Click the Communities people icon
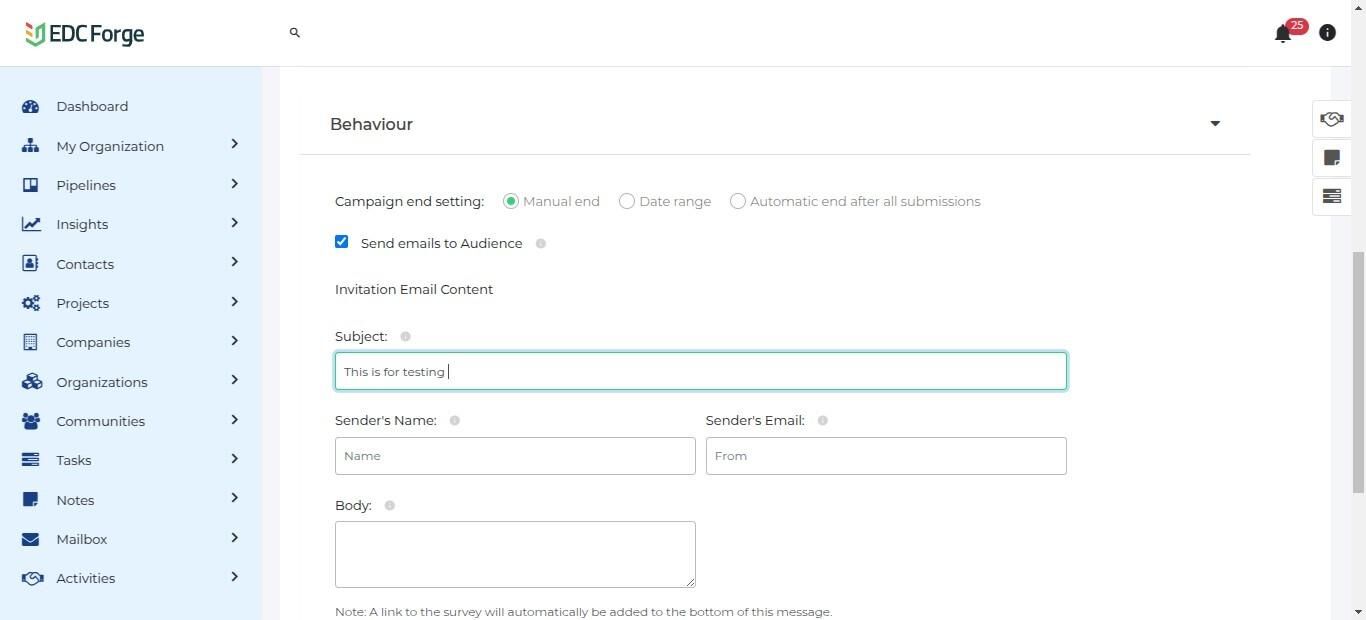 coord(31,421)
